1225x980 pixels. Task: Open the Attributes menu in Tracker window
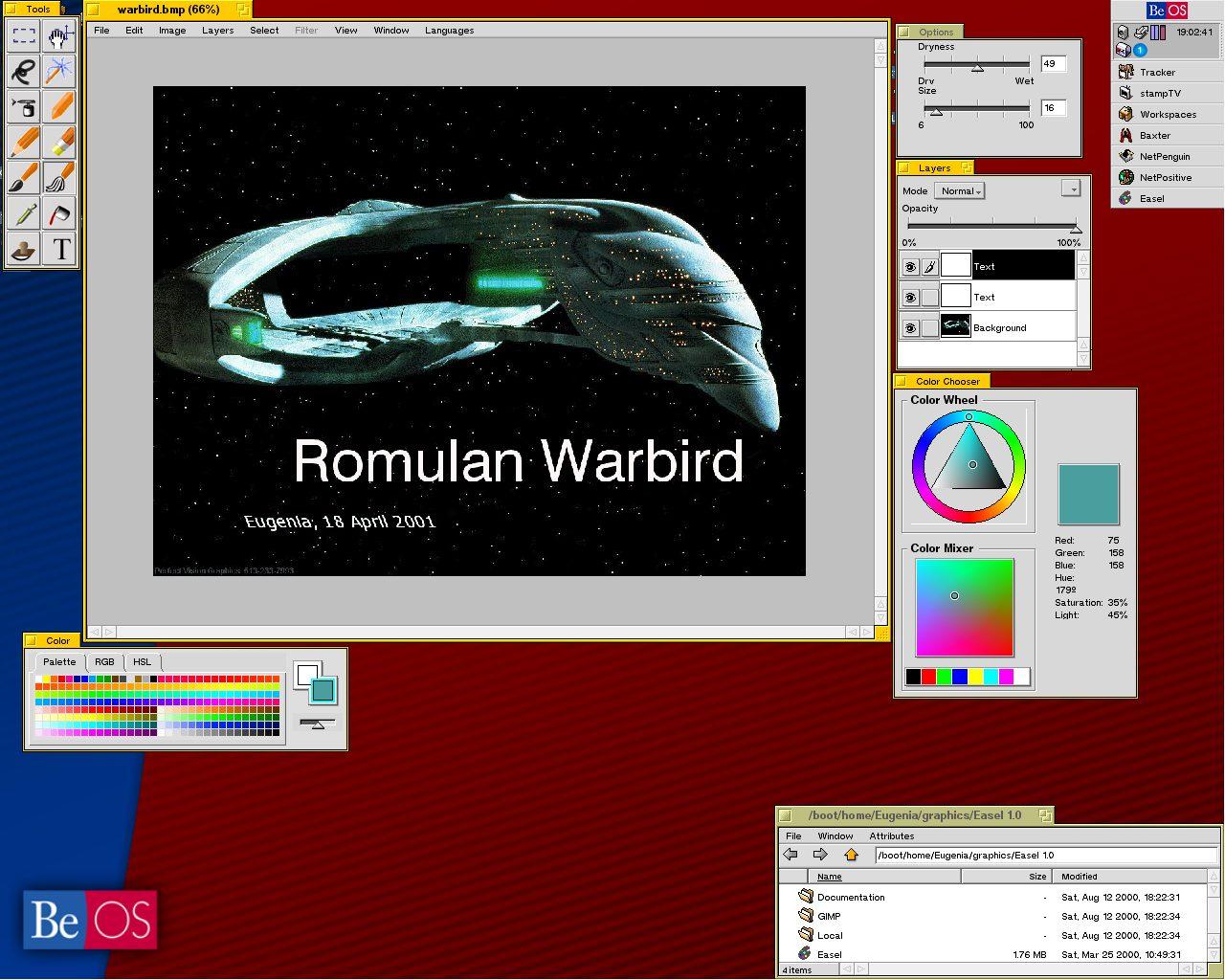click(891, 835)
